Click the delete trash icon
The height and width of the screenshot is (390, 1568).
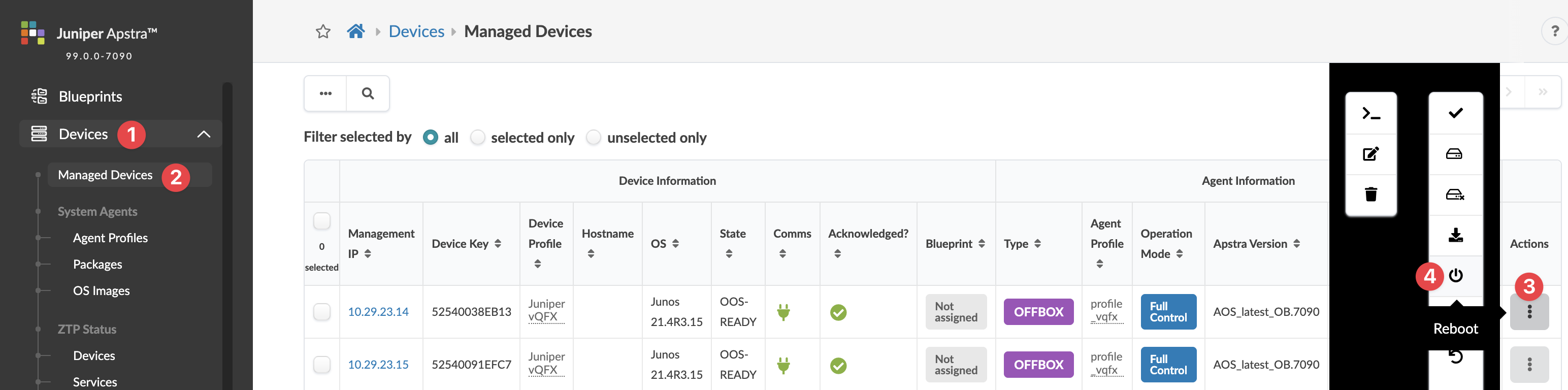click(1370, 194)
